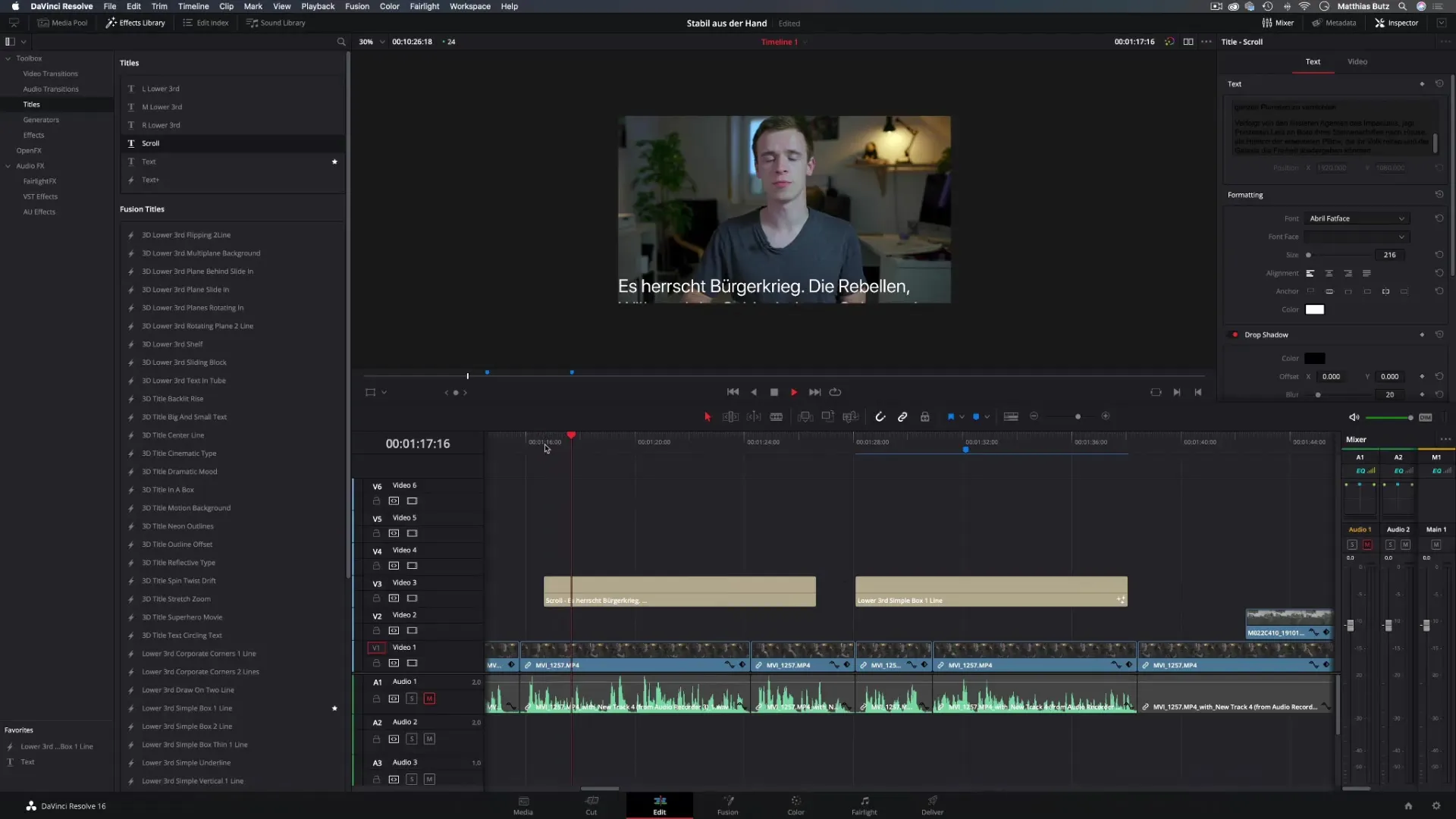Toggle the Position Lock padlock icon
The width and height of the screenshot is (1456, 819).
[925, 416]
